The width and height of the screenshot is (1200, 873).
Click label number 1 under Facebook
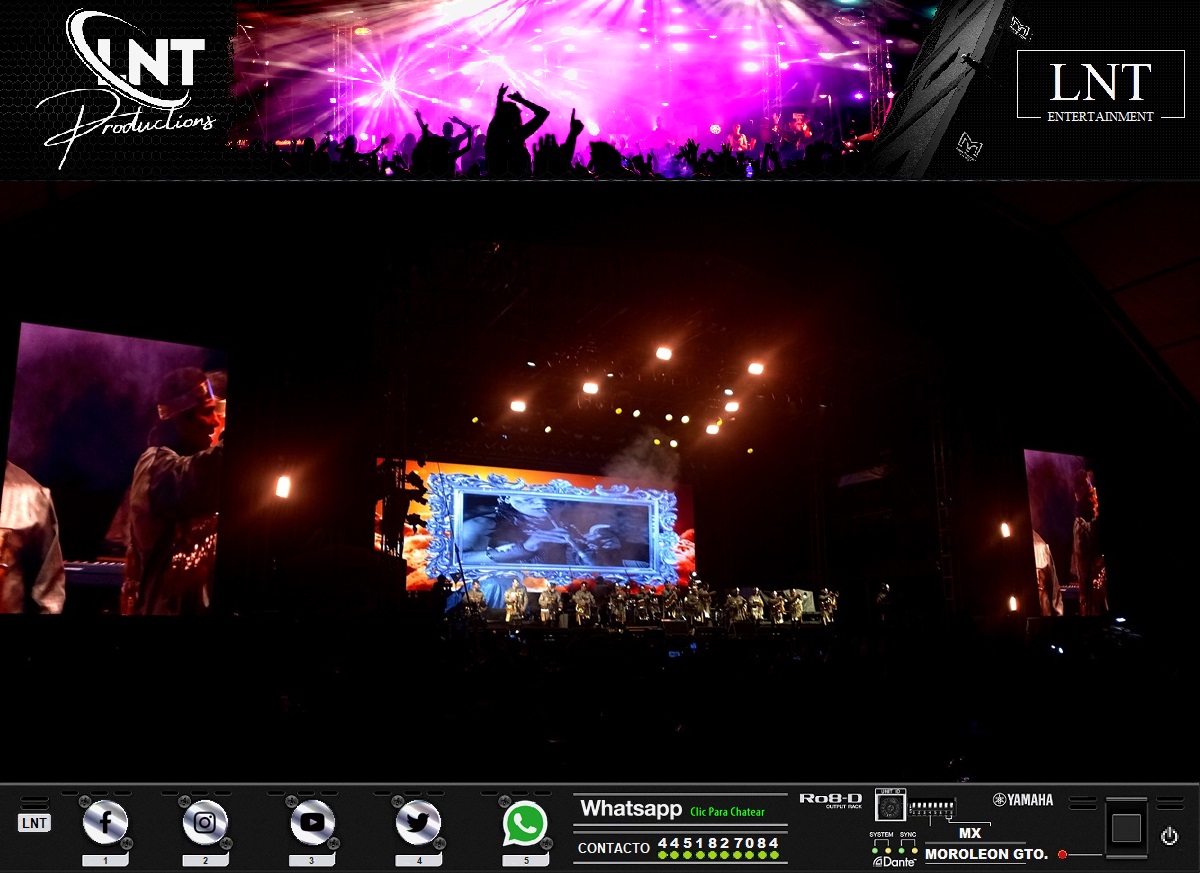coord(105,860)
